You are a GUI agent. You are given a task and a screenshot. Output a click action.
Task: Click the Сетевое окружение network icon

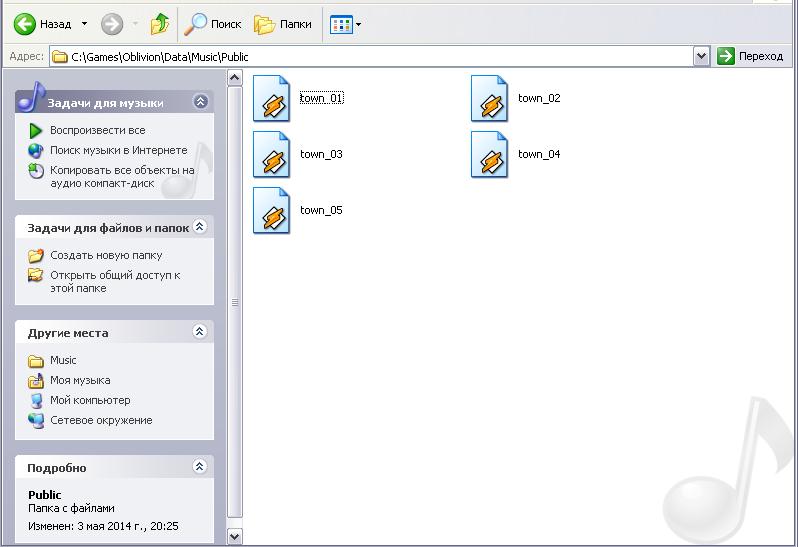point(36,421)
